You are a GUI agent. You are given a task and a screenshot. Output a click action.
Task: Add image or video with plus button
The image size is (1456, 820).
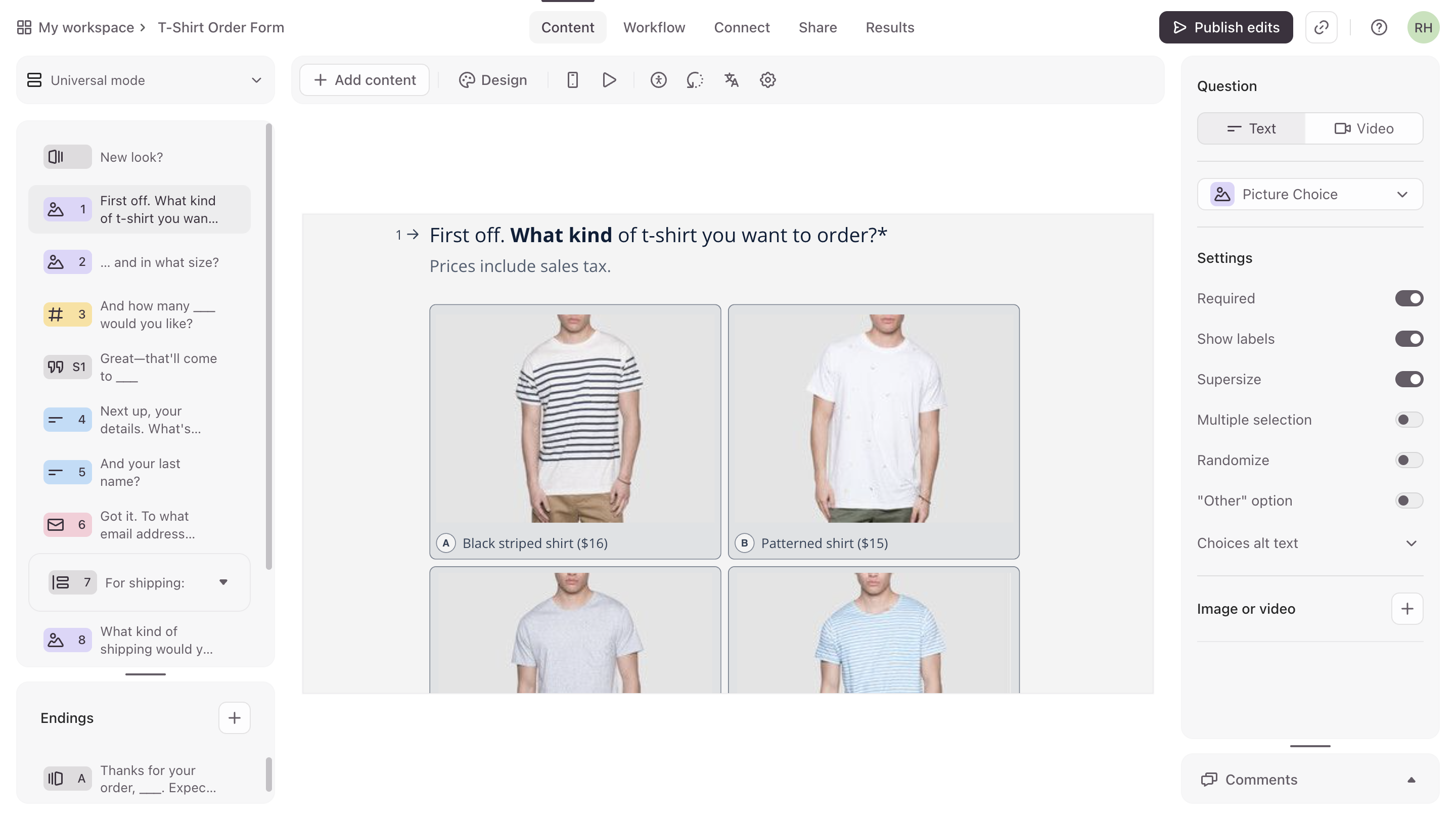1407,609
